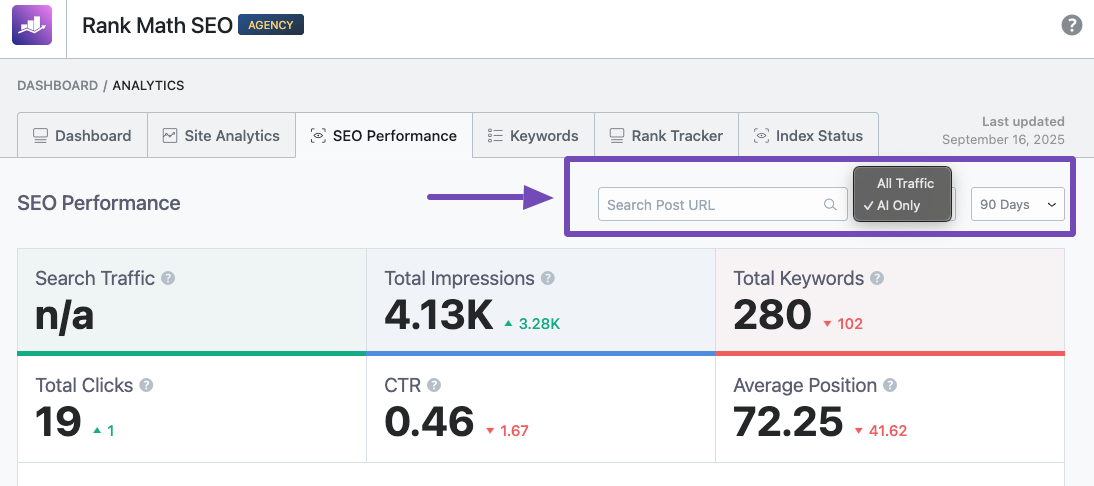Image resolution: width=1094 pixels, height=486 pixels.
Task: Click into the Search Post URL field
Action: [x=710, y=205]
